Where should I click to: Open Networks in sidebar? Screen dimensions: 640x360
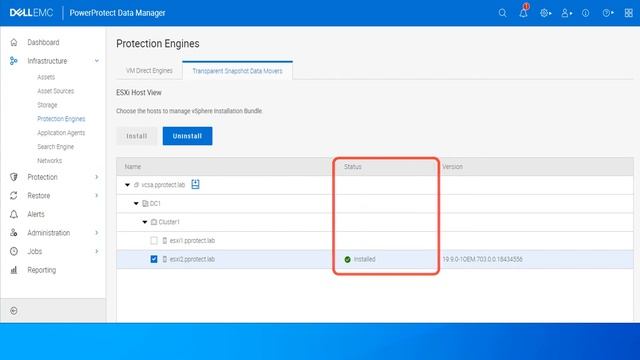click(50, 160)
